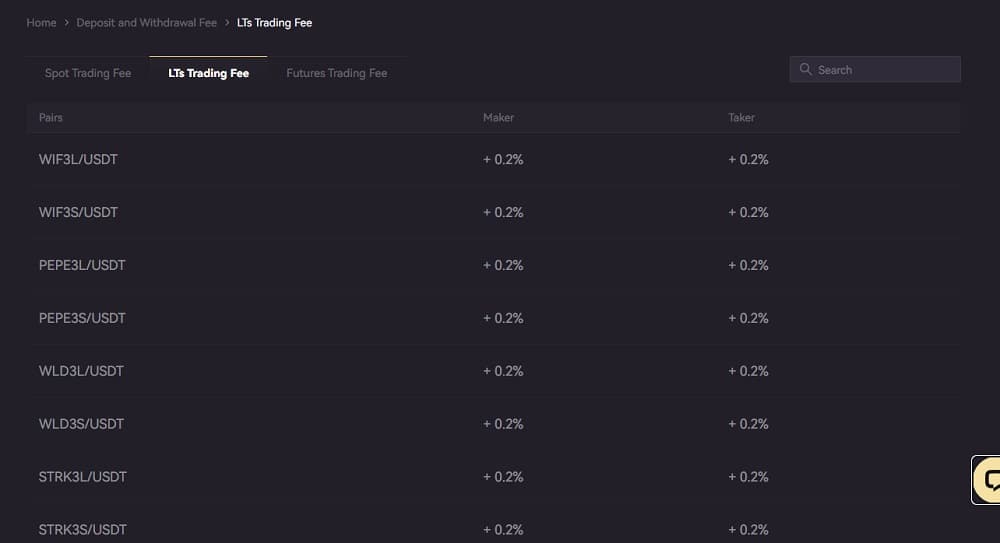The height and width of the screenshot is (543, 1000).
Task: Click the Taker column header
Action: pyautogui.click(x=741, y=117)
